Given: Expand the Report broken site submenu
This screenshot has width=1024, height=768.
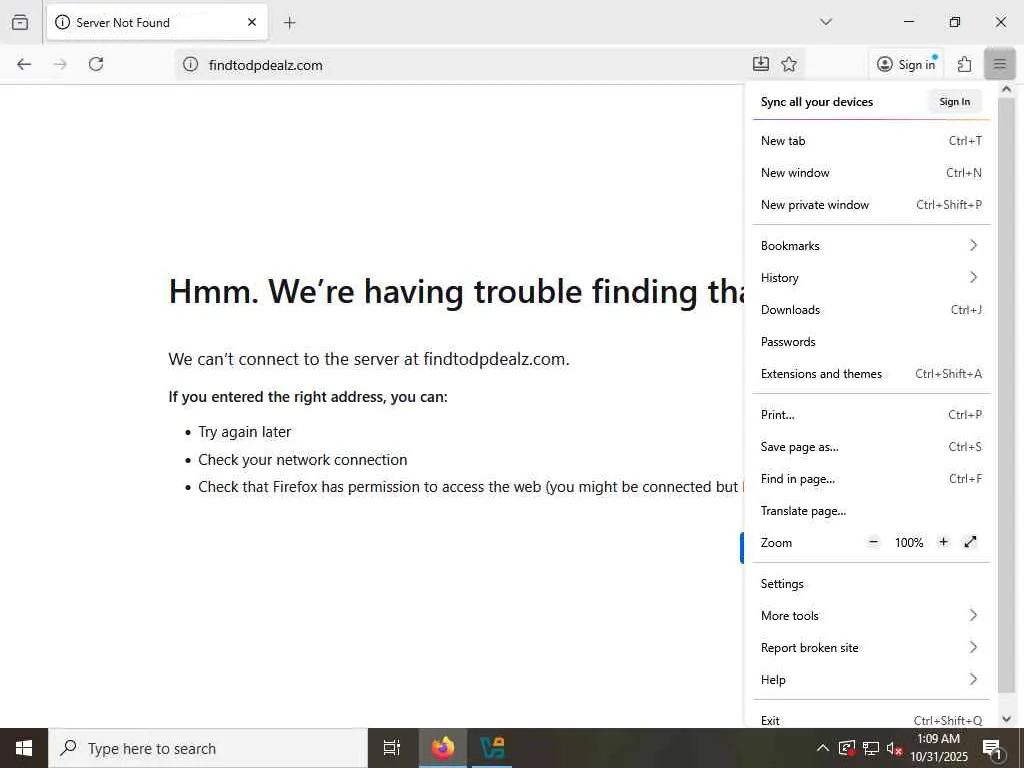Looking at the screenshot, I should [x=871, y=648].
